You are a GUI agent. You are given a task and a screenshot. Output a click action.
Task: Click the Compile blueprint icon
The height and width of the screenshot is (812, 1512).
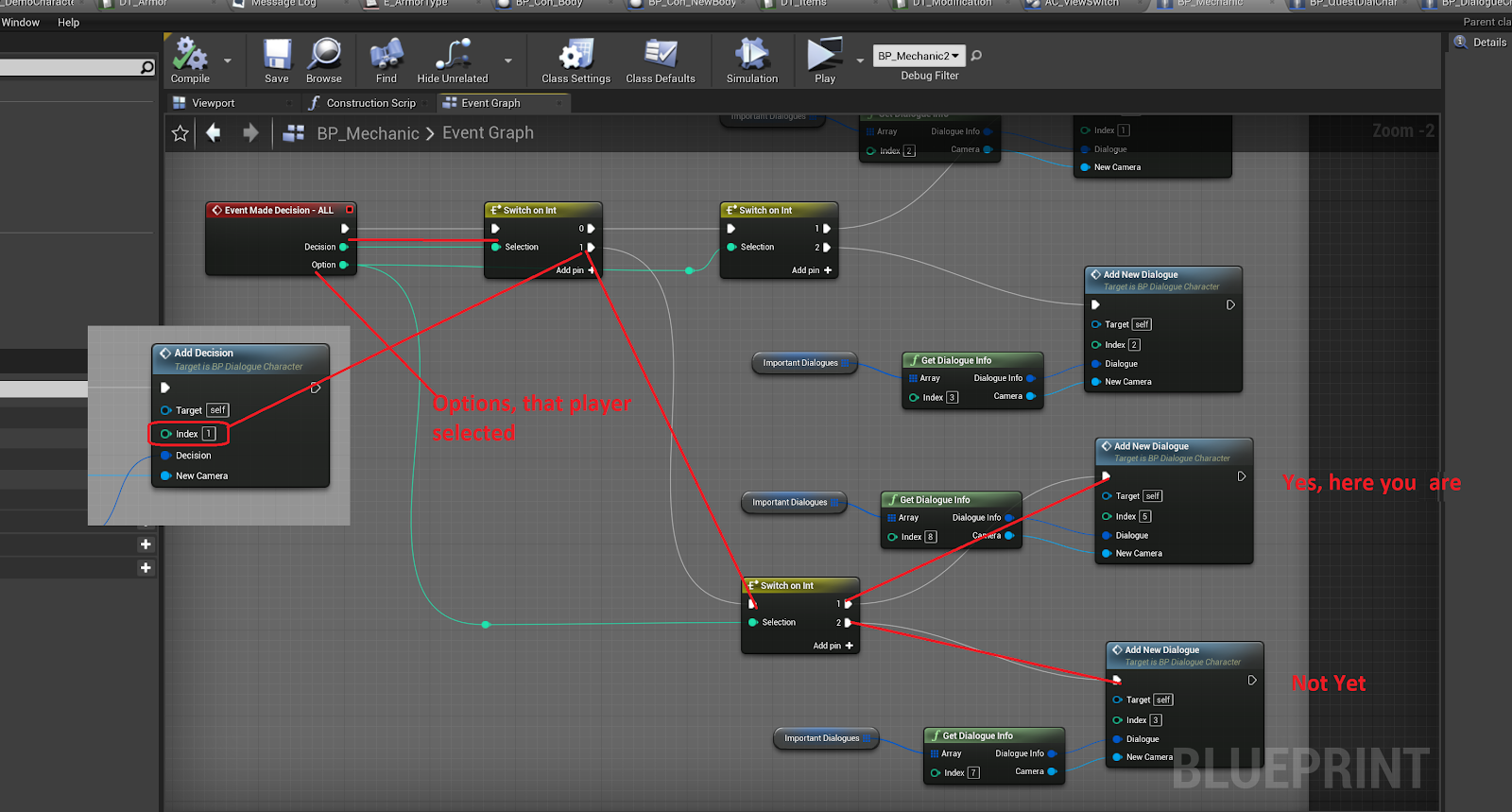click(190, 56)
